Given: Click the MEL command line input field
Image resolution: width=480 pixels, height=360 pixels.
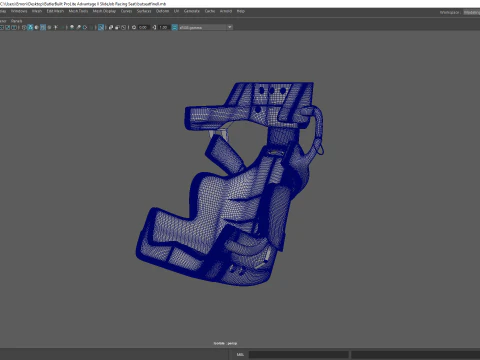Looking at the screenshot, I should pyautogui.click(x=299, y=354).
